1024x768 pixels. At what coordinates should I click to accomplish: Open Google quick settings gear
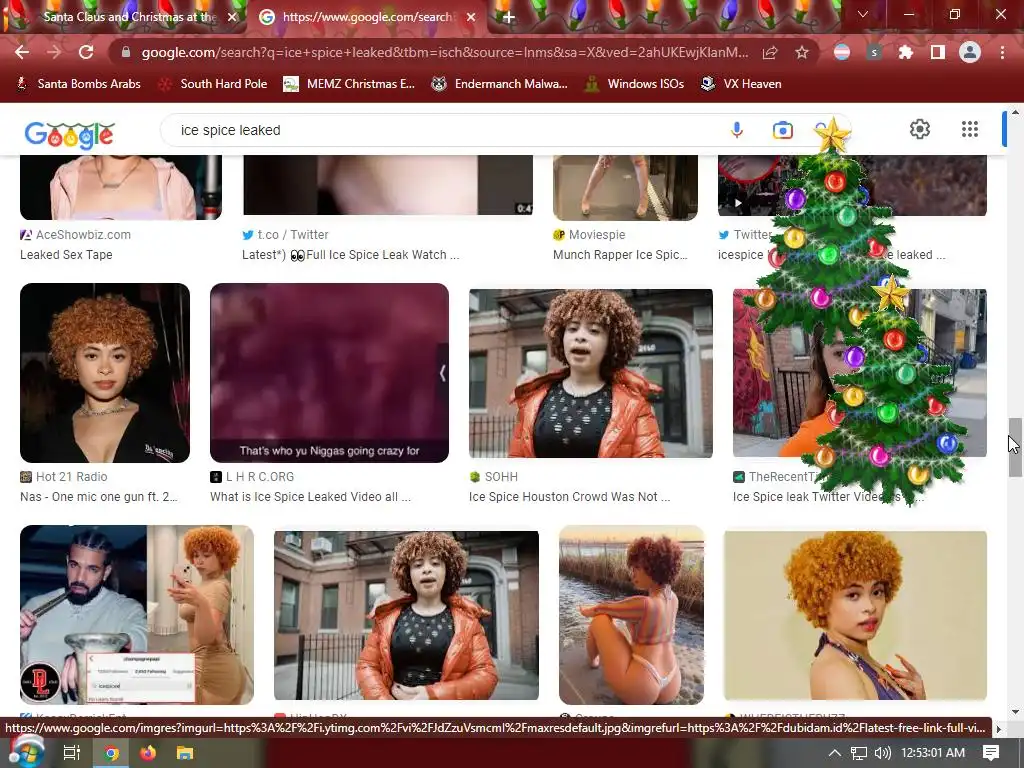click(x=920, y=129)
